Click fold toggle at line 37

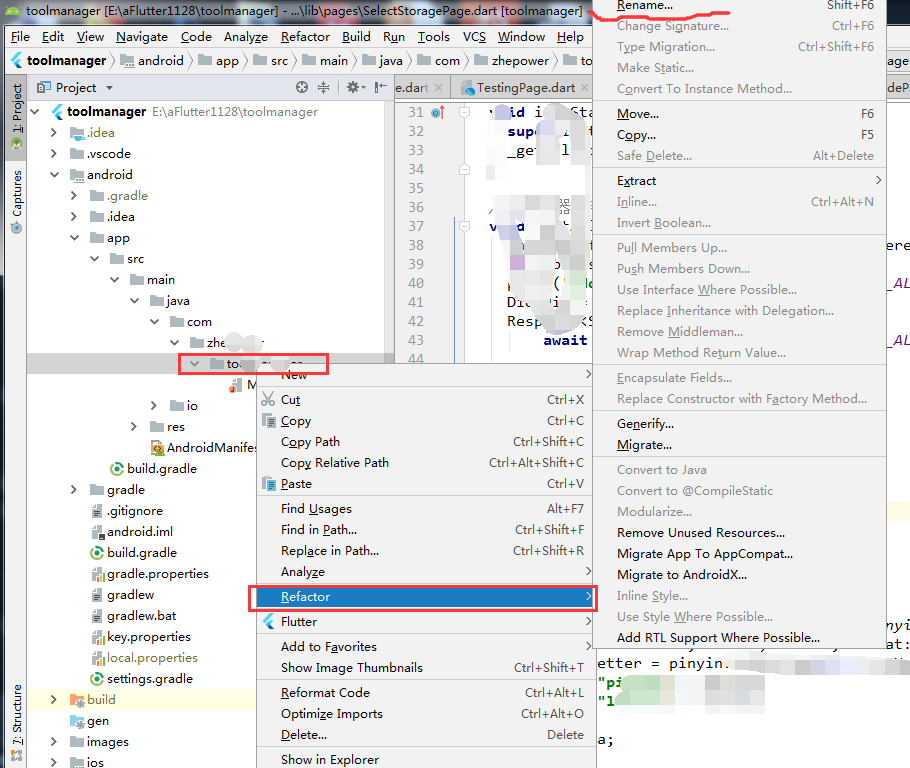(464, 226)
